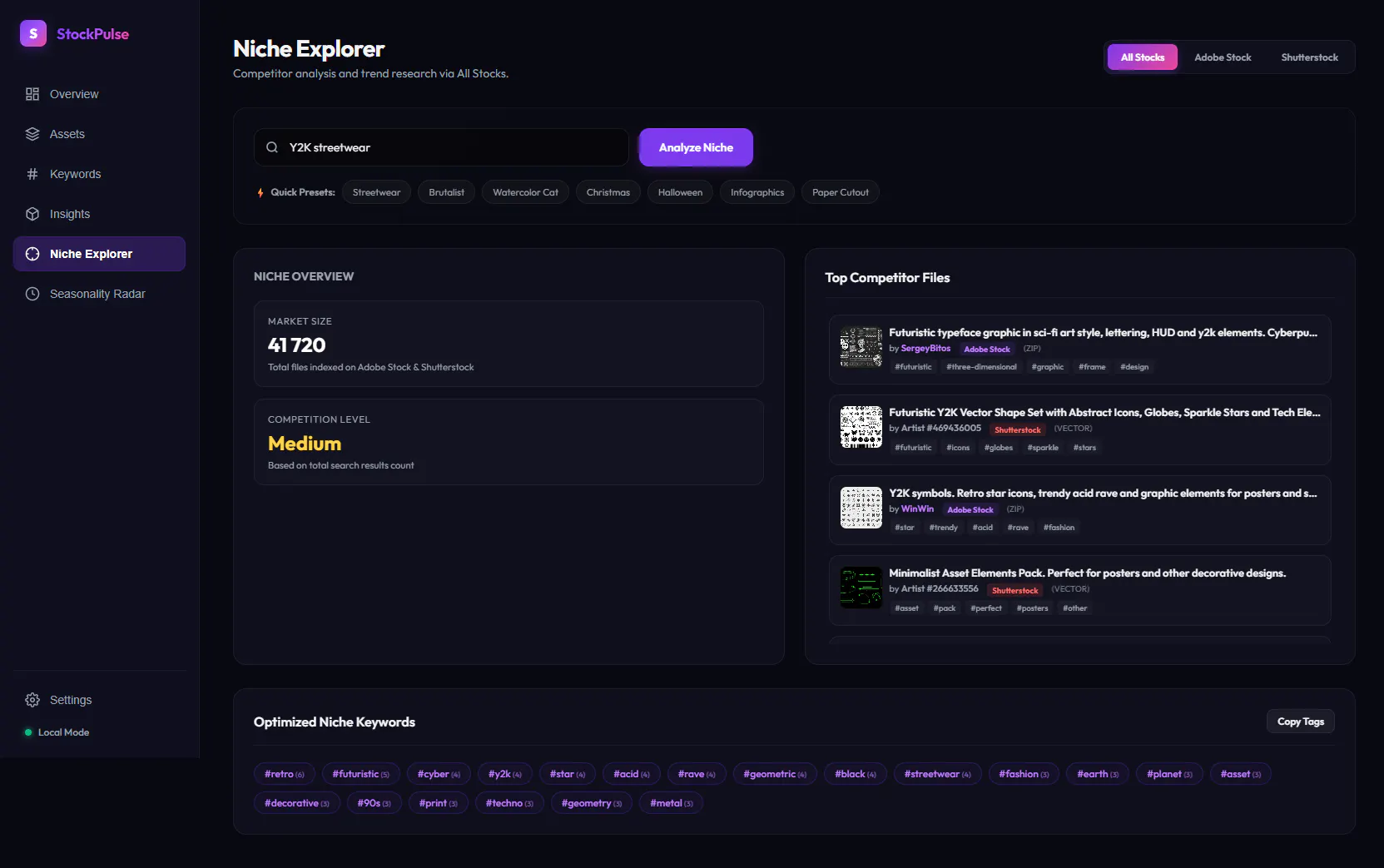Focus the Y2K streetwear search field

click(x=441, y=147)
